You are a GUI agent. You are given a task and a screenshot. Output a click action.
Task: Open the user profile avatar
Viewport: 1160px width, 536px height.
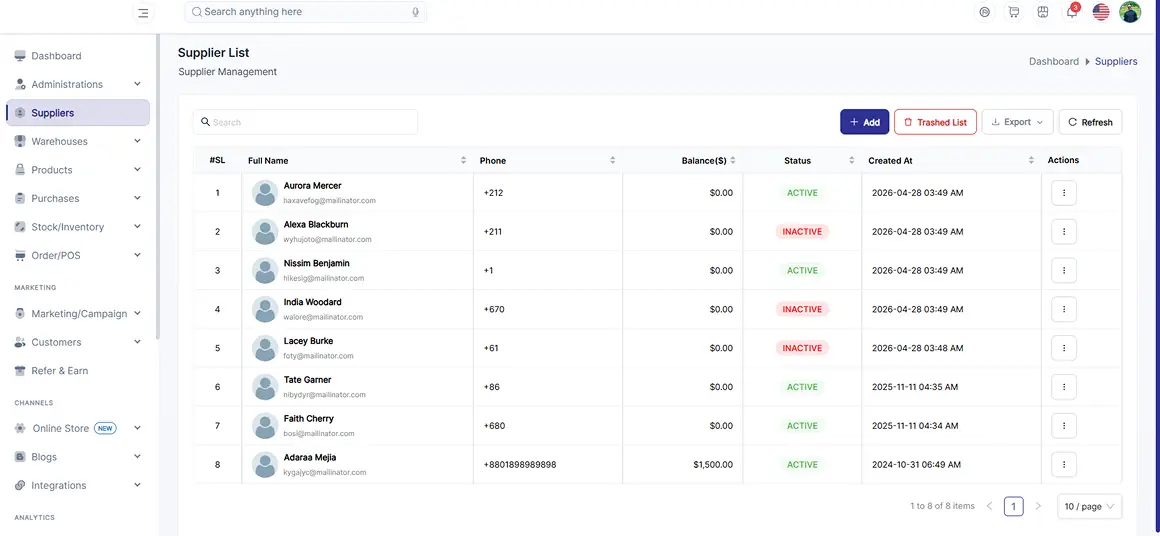(x=1130, y=12)
